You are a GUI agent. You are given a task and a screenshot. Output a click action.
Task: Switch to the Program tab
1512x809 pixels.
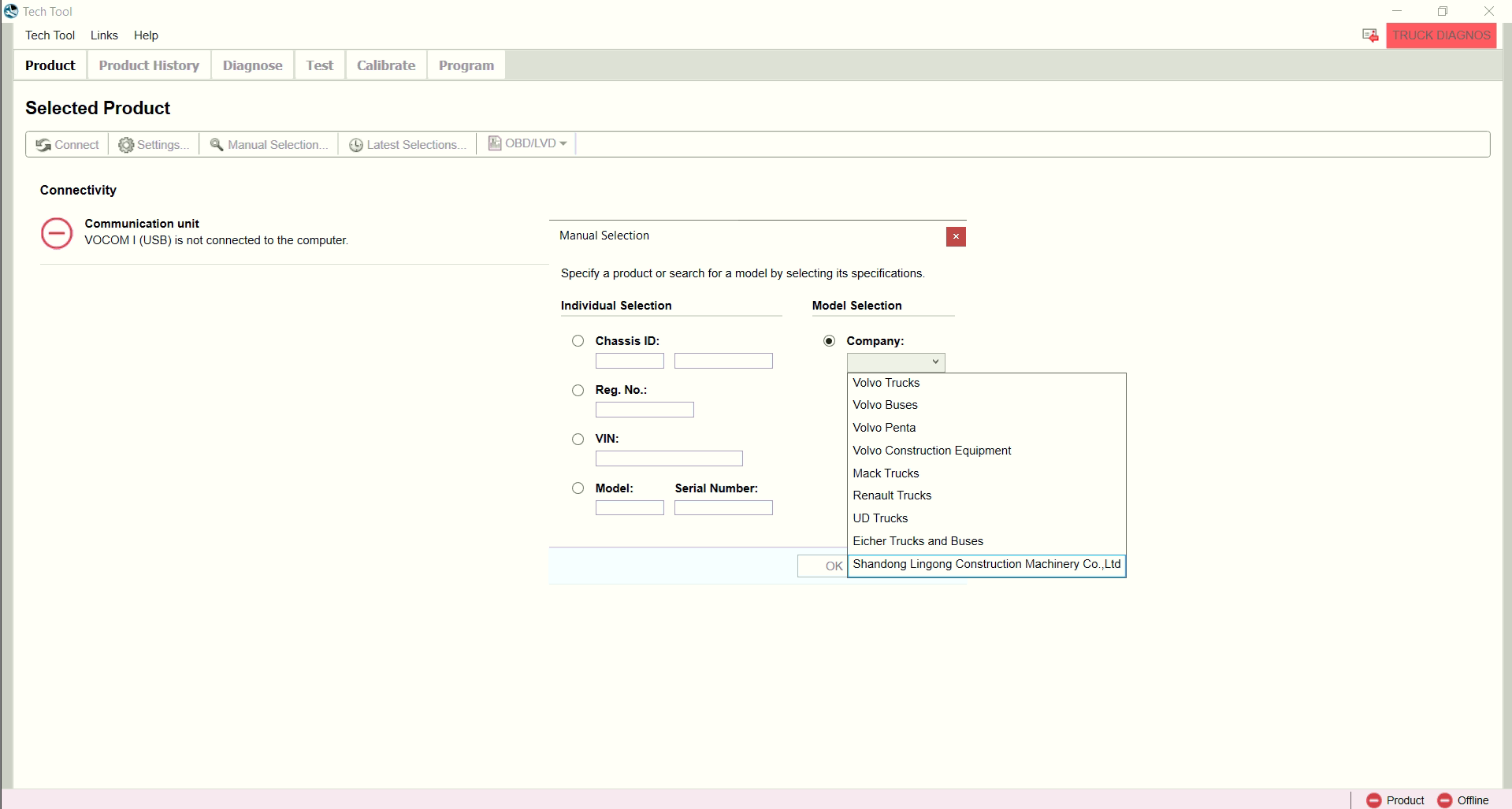466,65
